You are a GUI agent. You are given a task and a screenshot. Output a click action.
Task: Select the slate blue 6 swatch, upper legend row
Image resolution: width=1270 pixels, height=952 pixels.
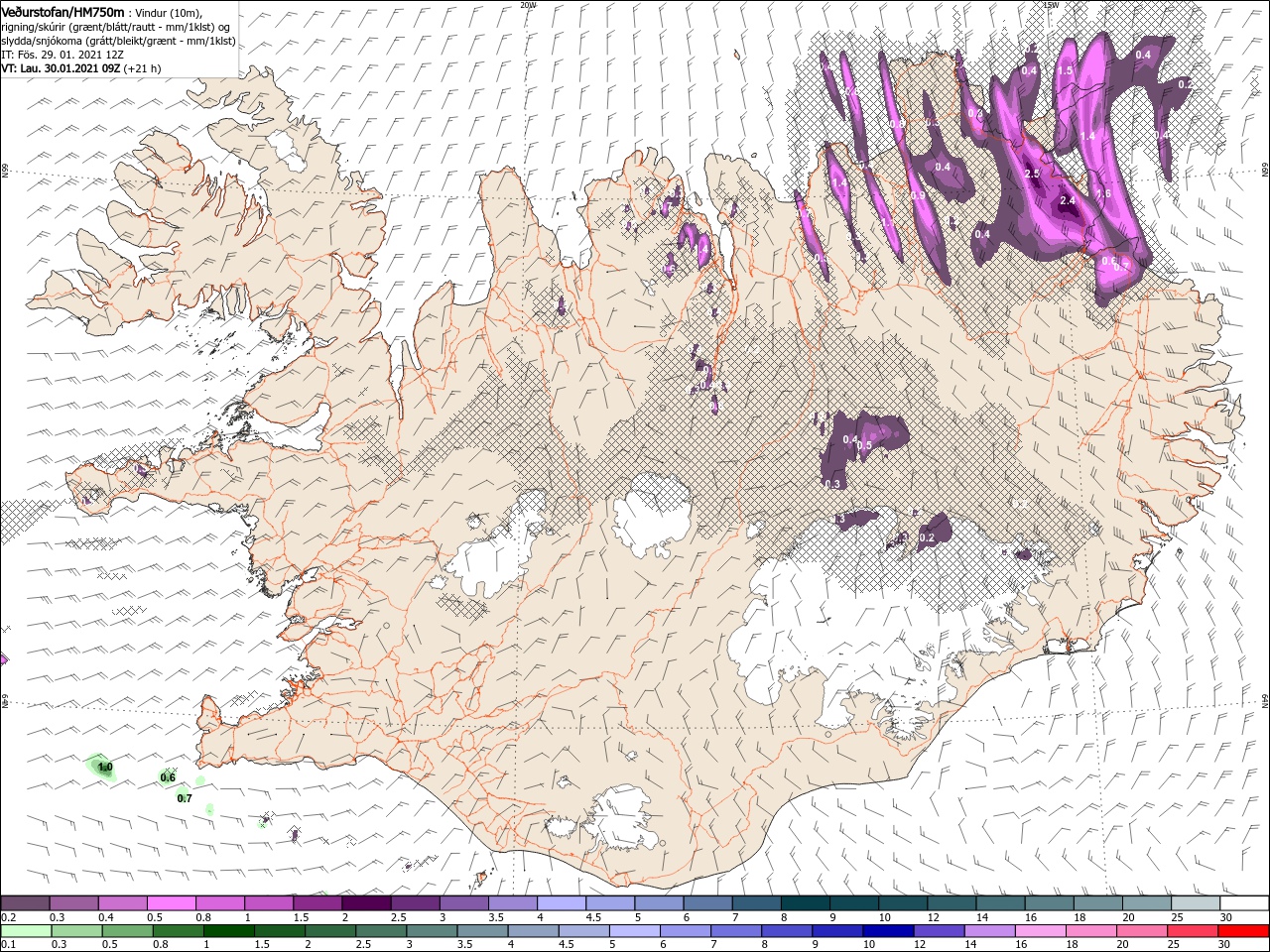coord(708,902)
